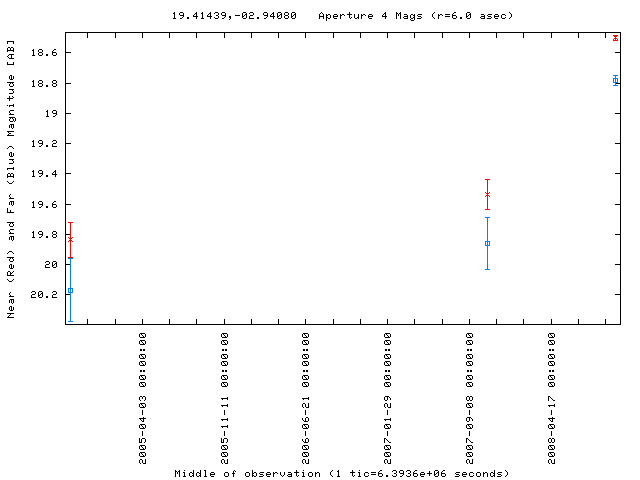Screen dimensions: 640x480
Task: Click y-axis tick label 18.6
Action: 44,53
